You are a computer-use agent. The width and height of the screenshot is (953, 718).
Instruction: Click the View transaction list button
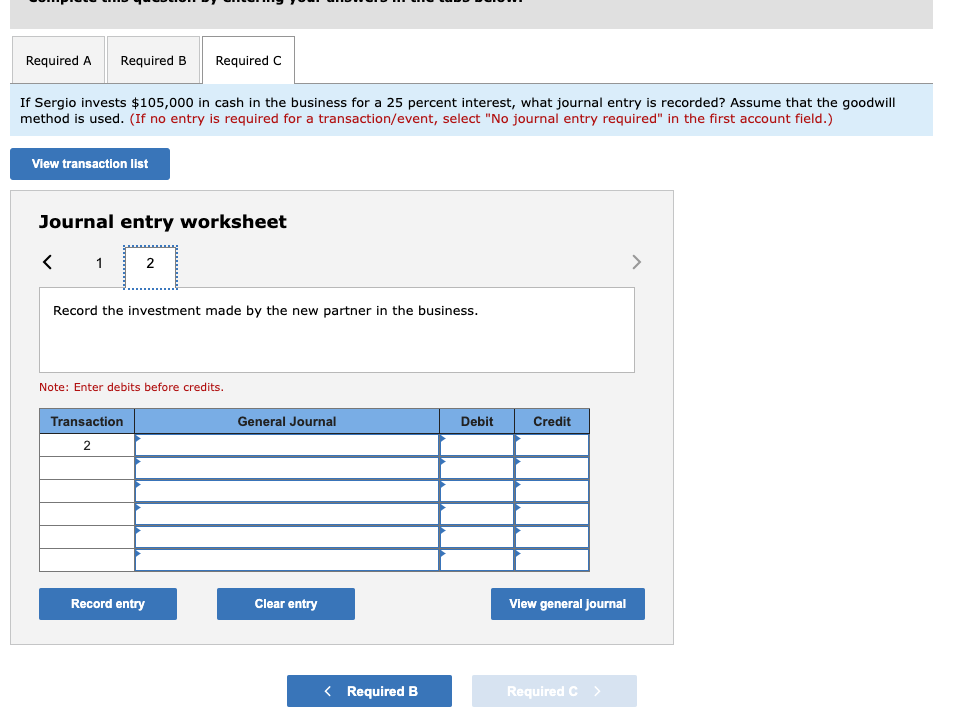[x=89, y=163]
